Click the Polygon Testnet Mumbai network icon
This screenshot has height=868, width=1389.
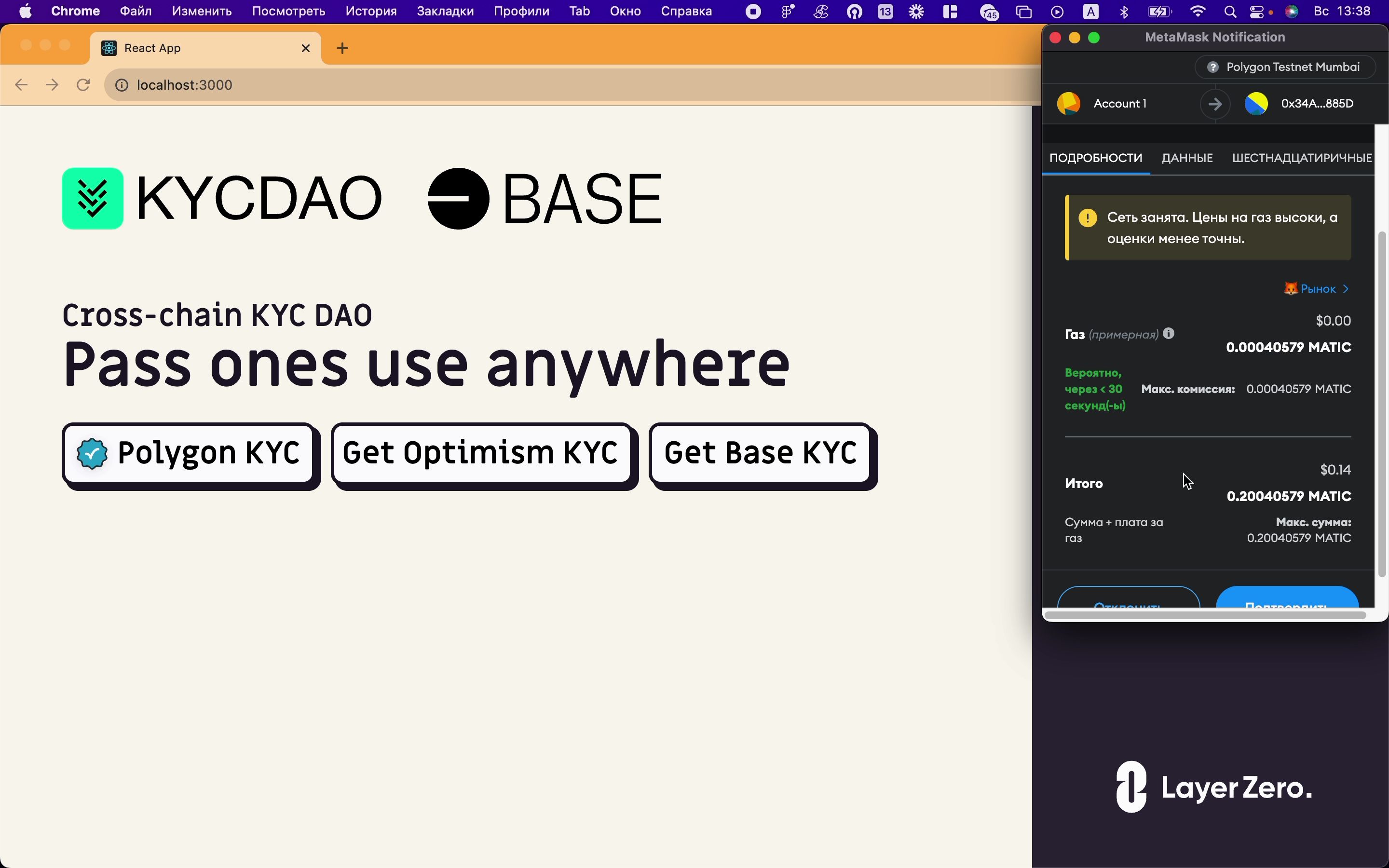(1213, 66)
